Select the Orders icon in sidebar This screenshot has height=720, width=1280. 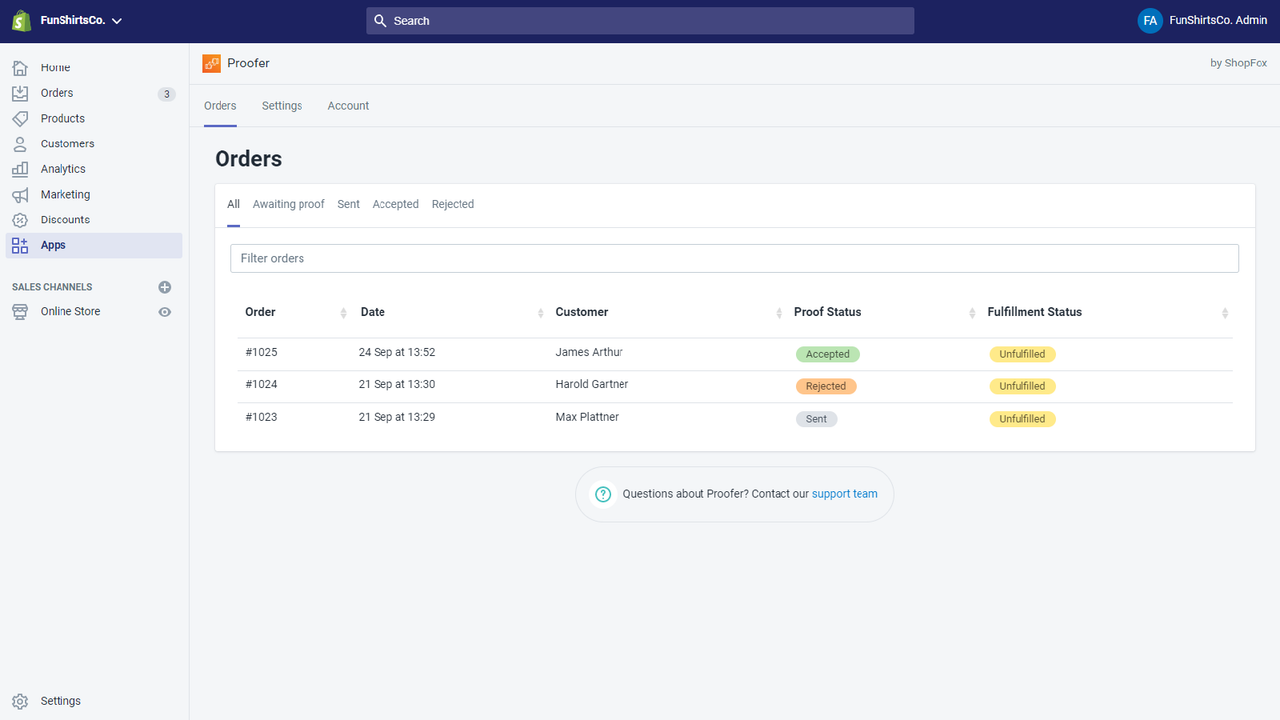click(20, 92)
